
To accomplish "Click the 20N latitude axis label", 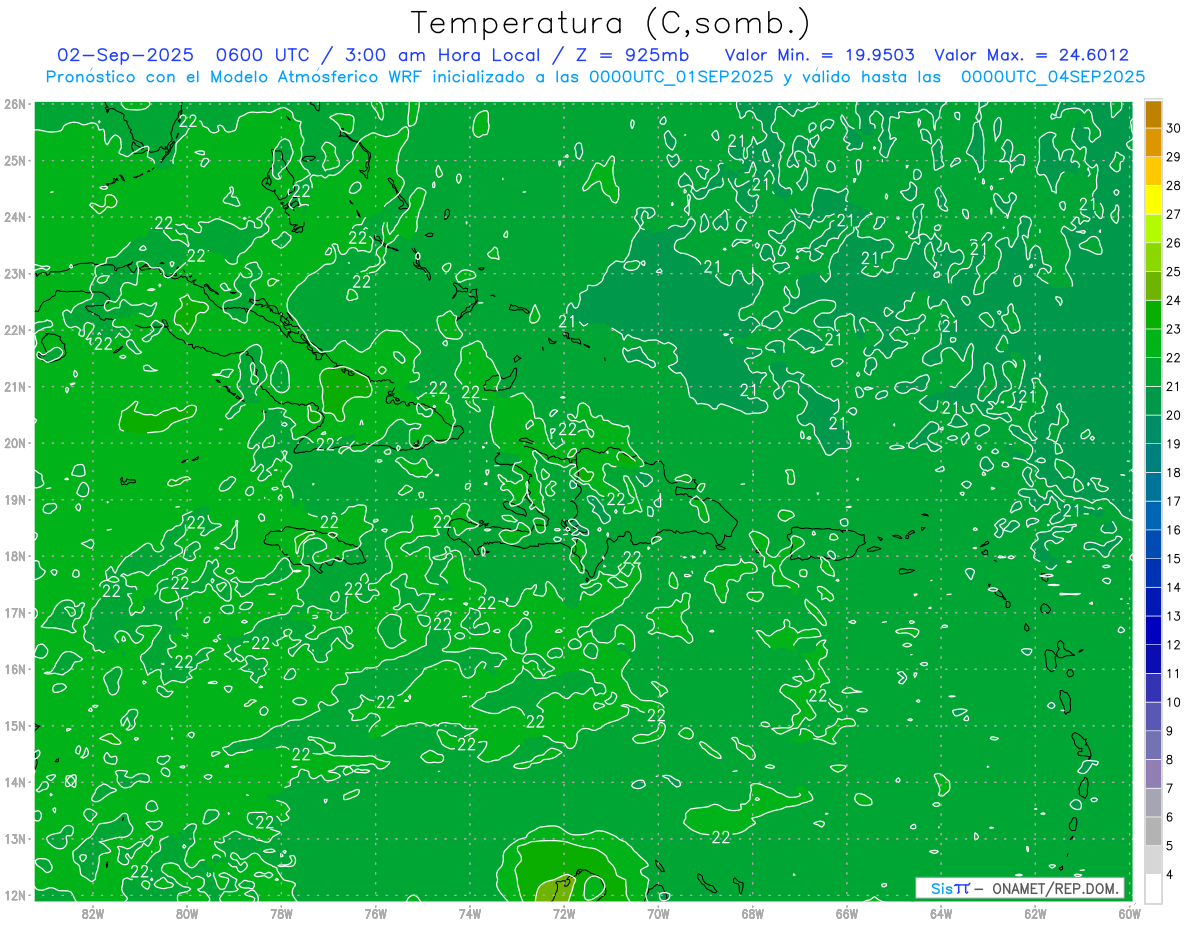I will pyautogui.click(x=15, y=443).
